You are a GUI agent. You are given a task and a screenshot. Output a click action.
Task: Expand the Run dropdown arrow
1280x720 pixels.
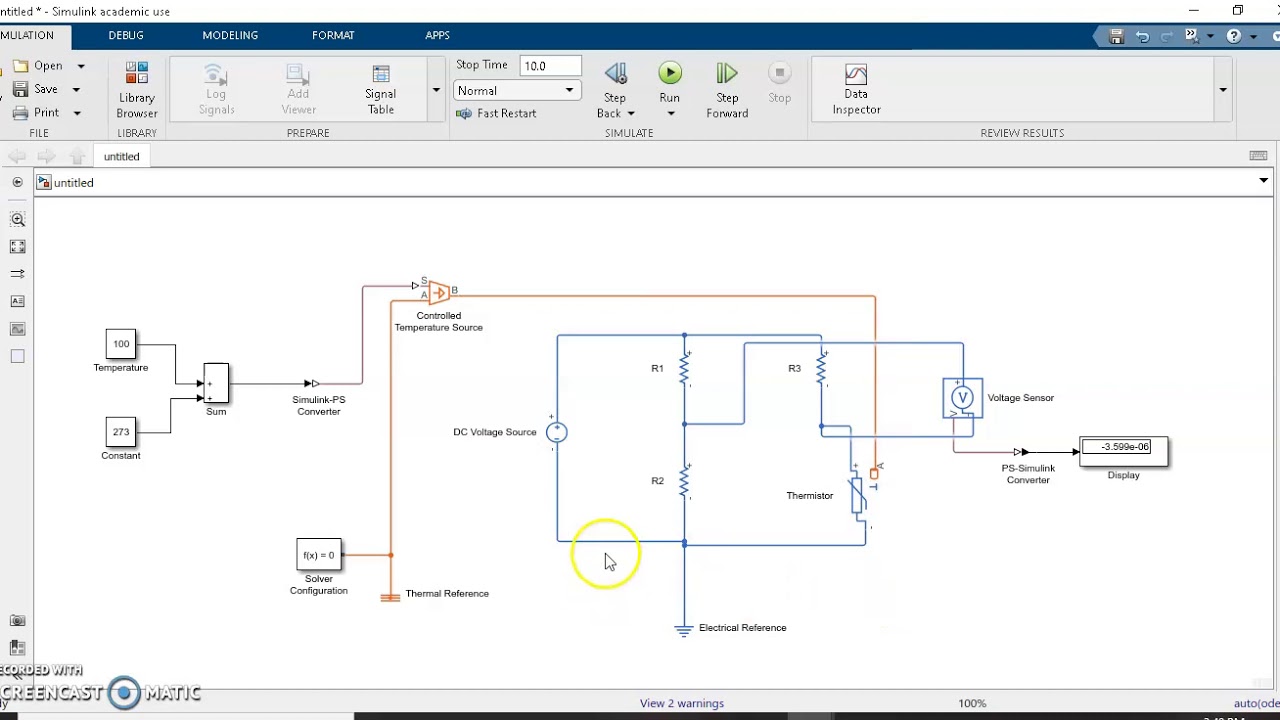click(x=670, y=113)
